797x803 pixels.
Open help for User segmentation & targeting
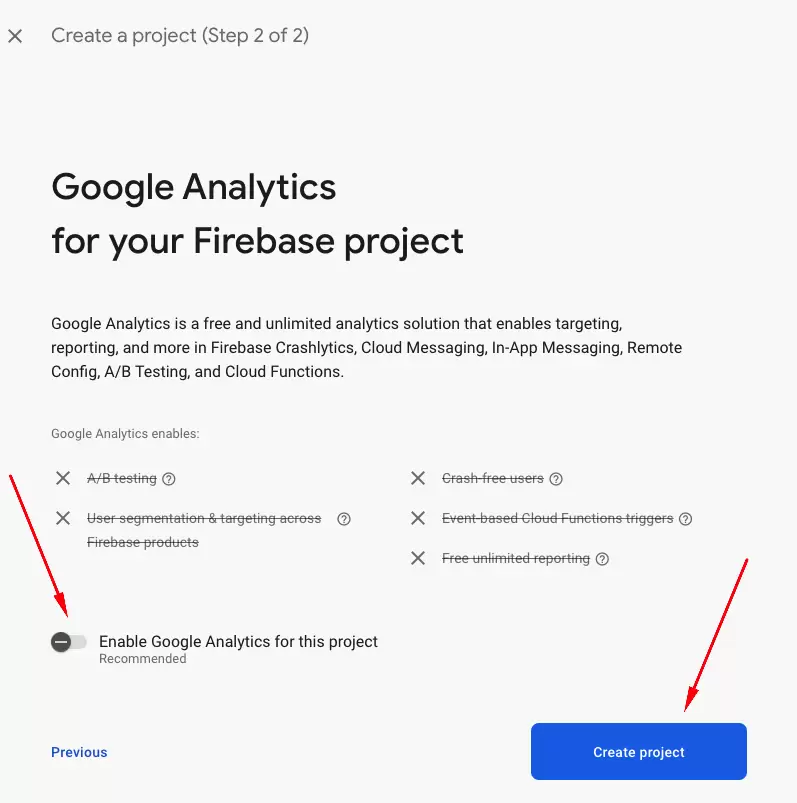344,519
